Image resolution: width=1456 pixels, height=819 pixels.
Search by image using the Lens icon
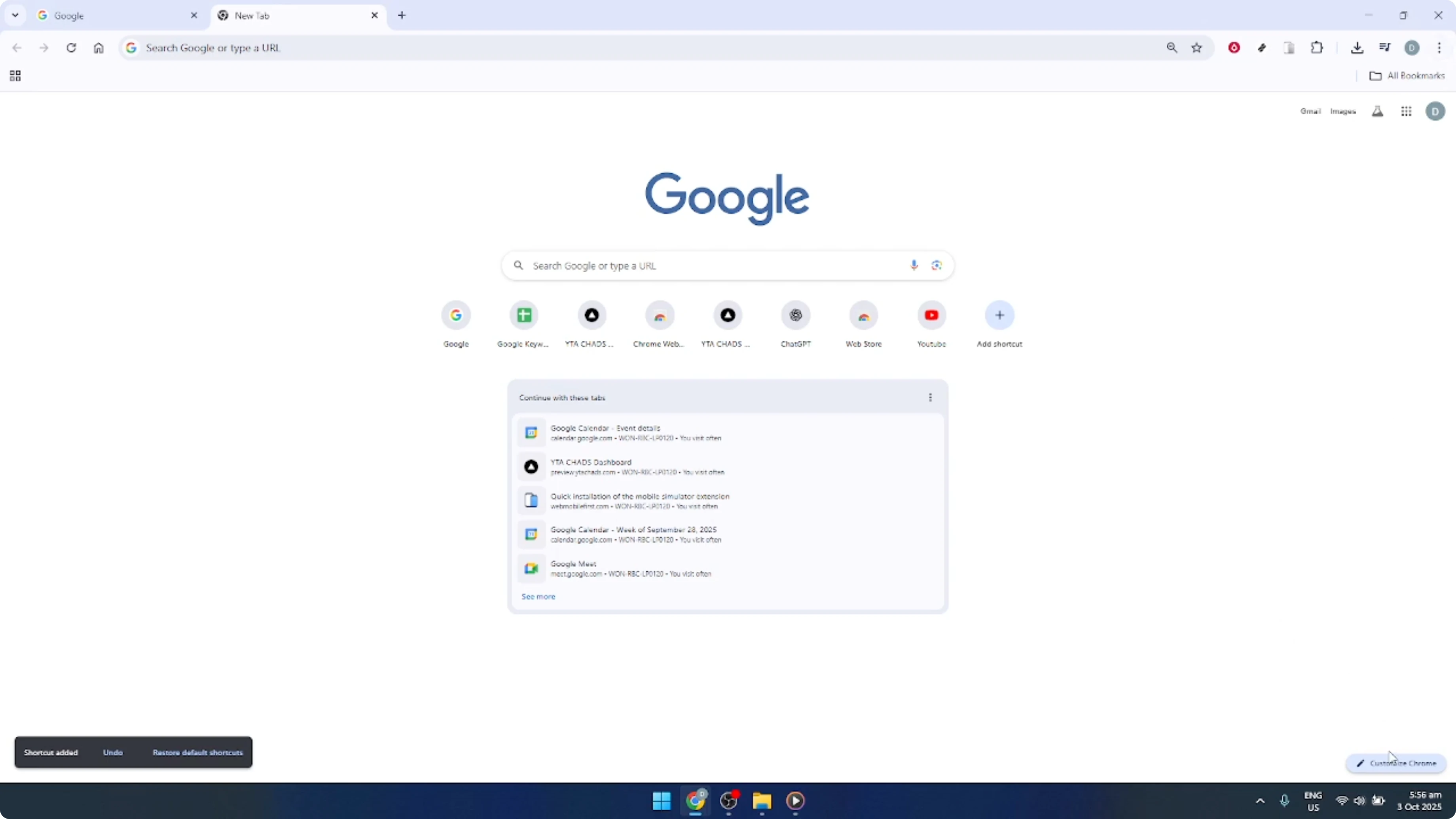937,265
